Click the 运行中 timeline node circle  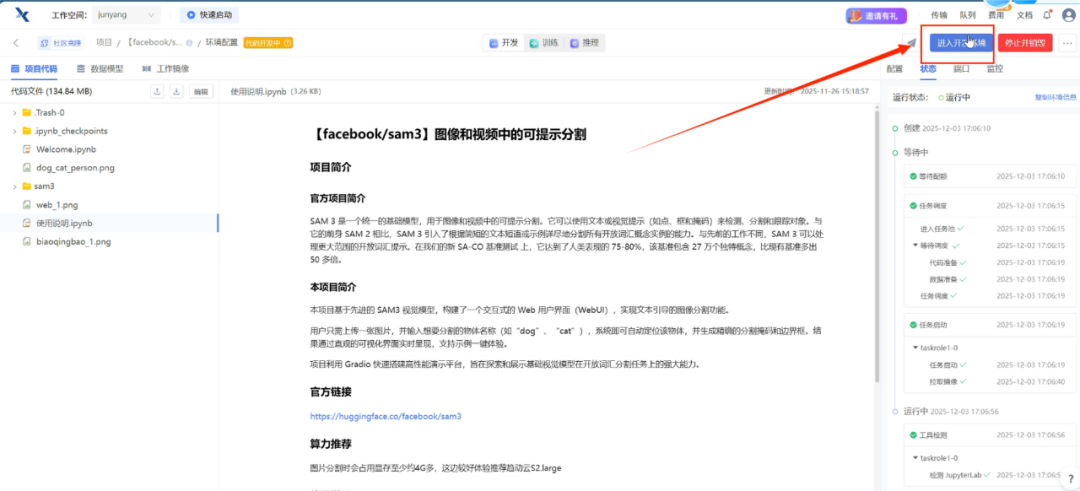pyautogui.click(x=895, y=411)
